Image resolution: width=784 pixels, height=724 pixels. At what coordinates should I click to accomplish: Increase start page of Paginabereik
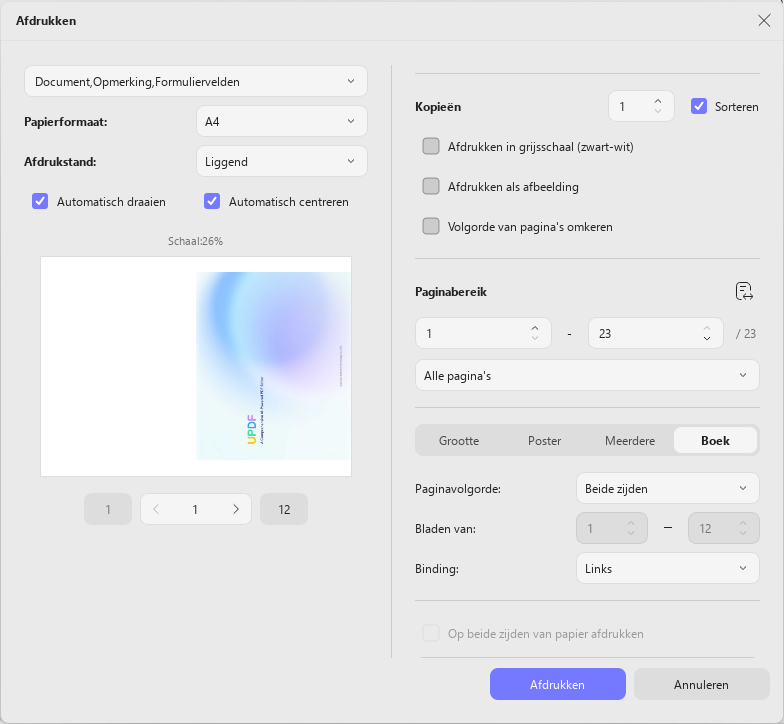(x=534, y=328)
